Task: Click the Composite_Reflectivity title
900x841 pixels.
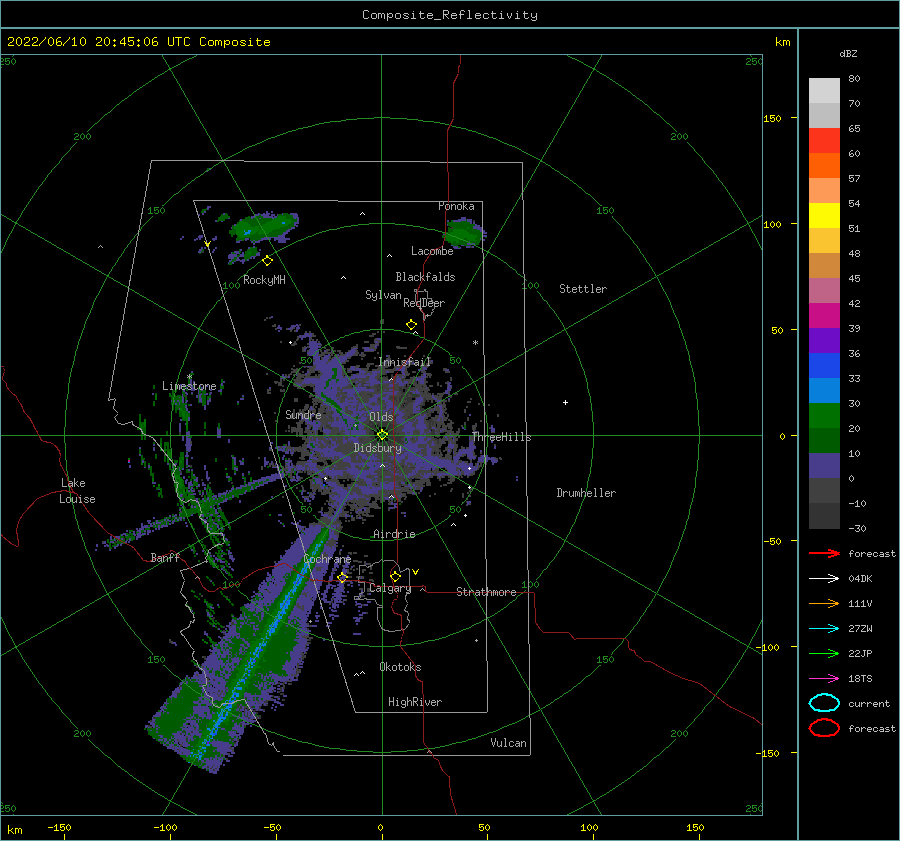Action: point(449,15)
